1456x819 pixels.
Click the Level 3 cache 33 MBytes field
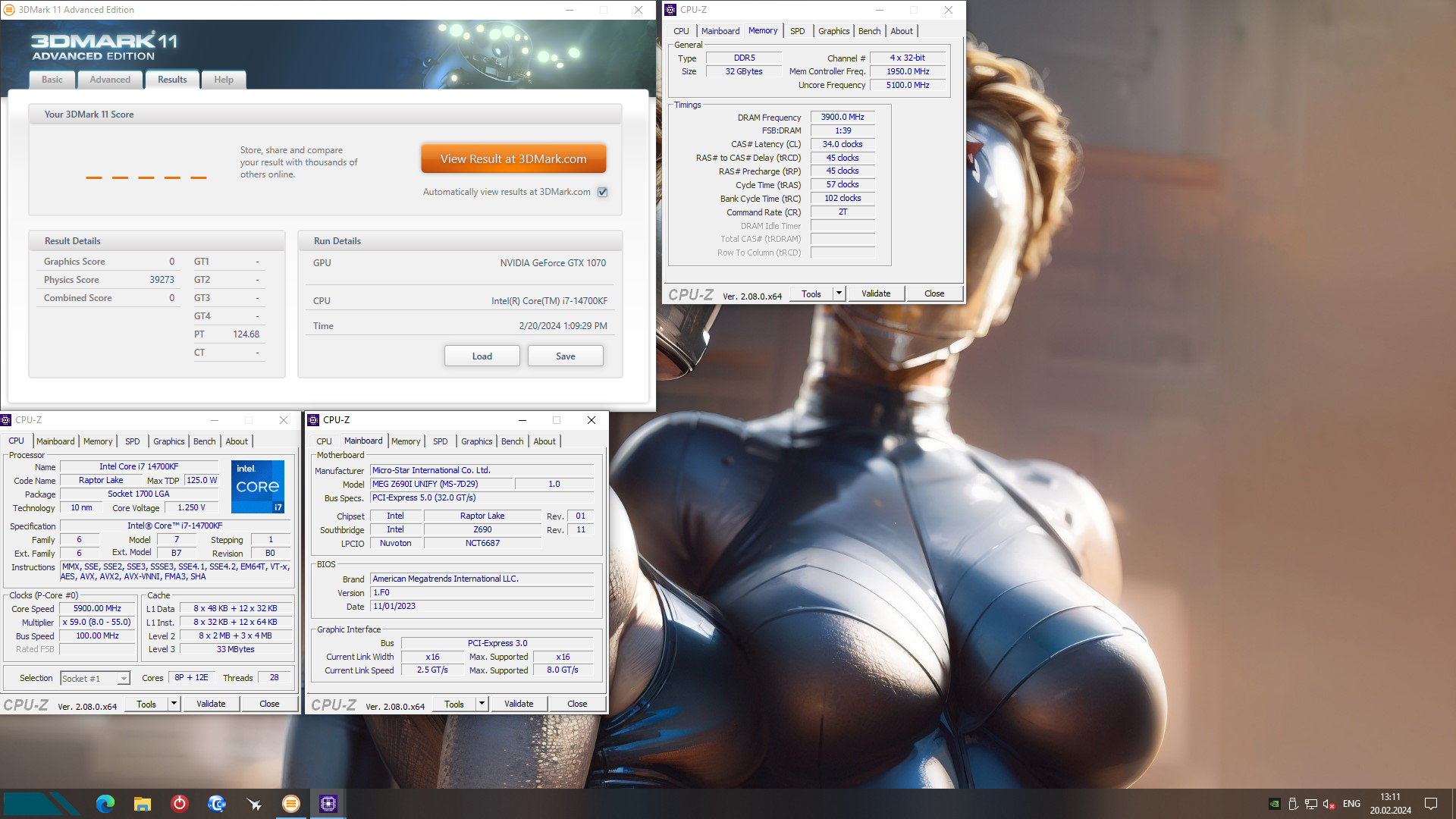pyautogui.click(x=236, y=650)
